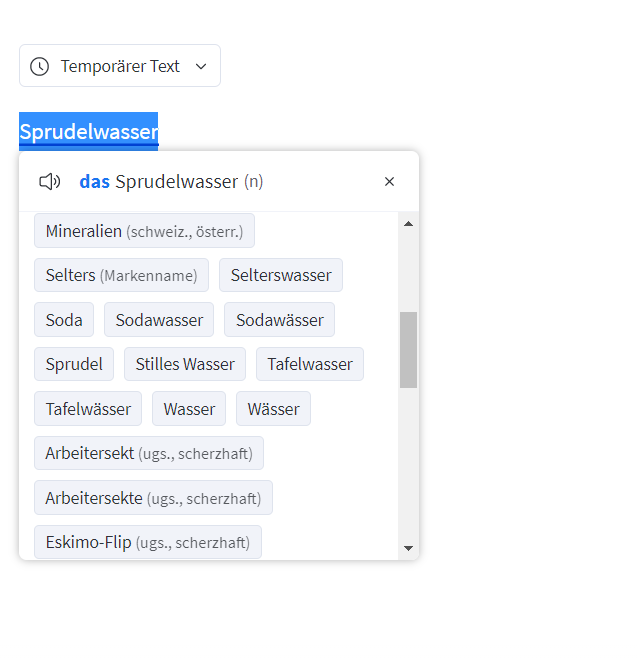The height and width of the screenshot is (658, 638).
Task: Choose the Soda synonym chip
Action: click(x=64, y=320)
